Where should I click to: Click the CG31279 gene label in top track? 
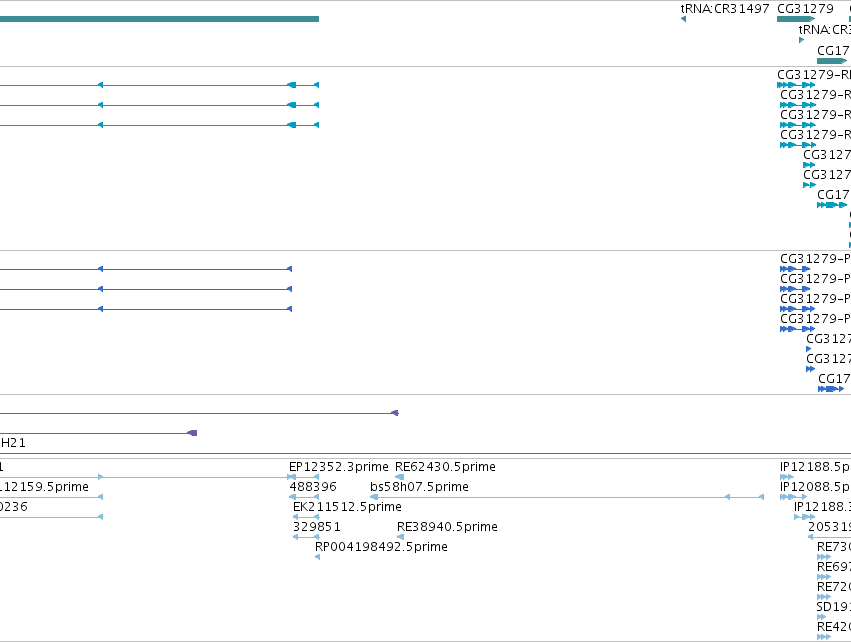tap(805, 9)
